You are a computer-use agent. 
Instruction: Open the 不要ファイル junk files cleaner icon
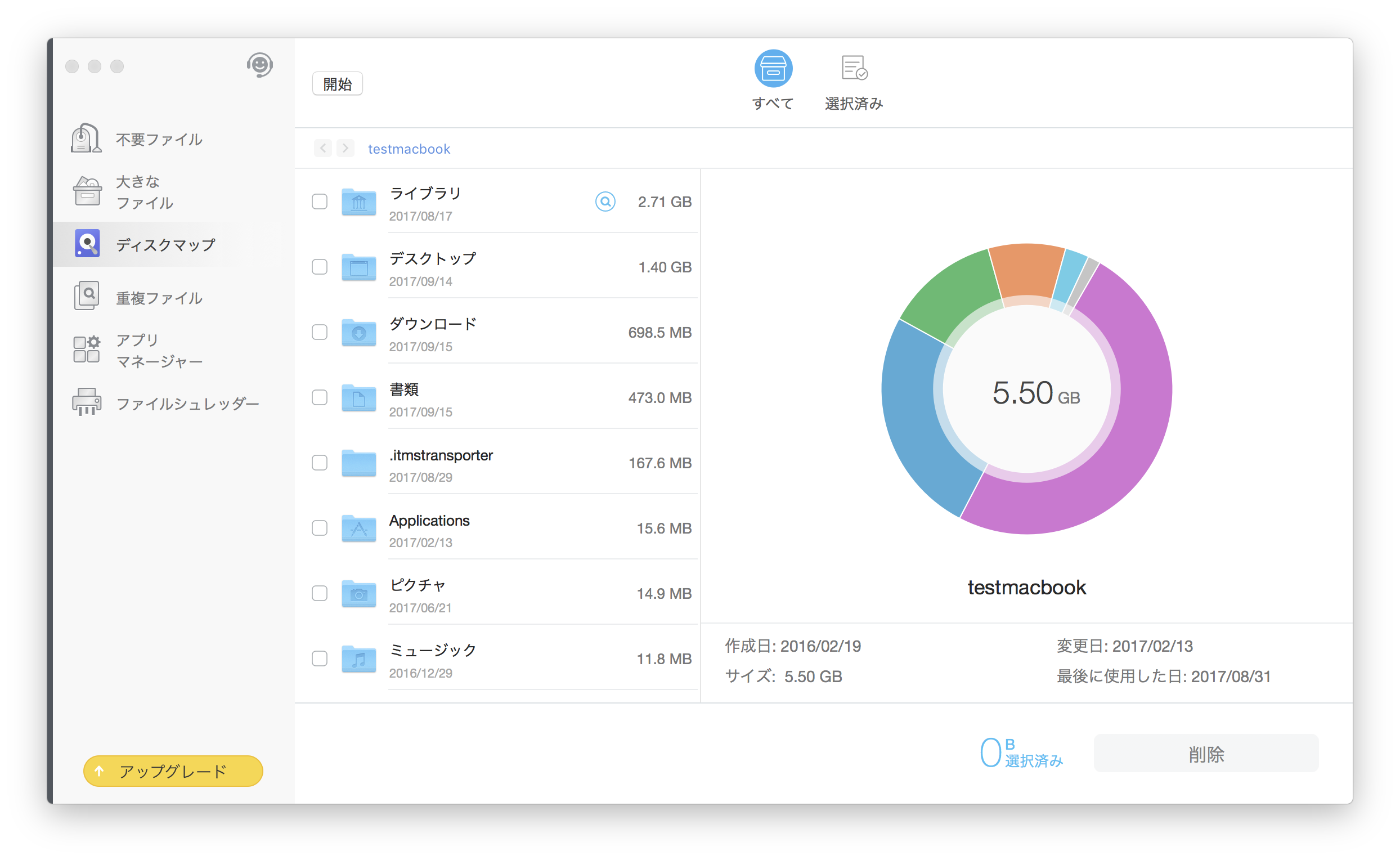[x=87, y=138]
